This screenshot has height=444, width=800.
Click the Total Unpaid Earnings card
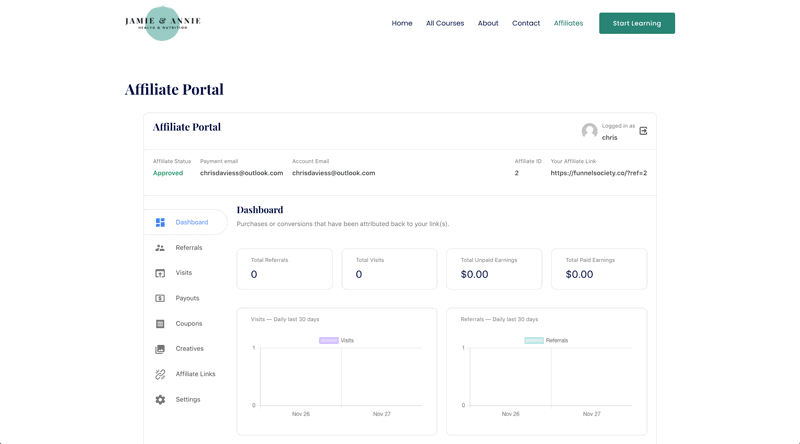pos(494,269)
